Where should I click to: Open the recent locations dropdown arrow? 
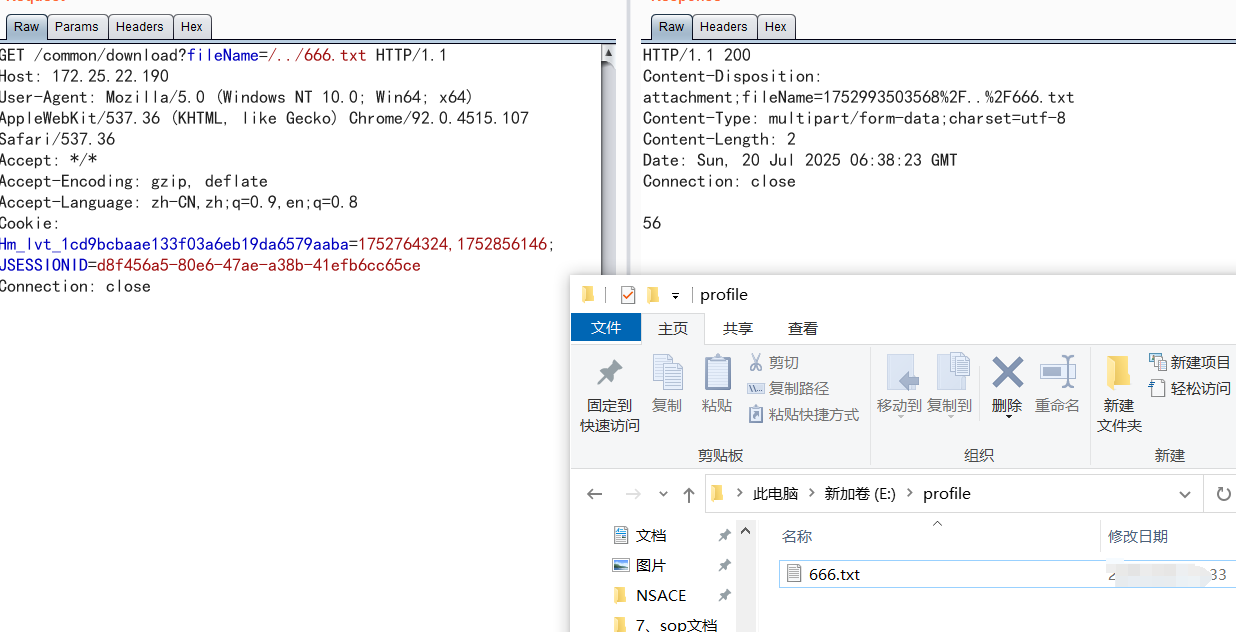[663, 494]
